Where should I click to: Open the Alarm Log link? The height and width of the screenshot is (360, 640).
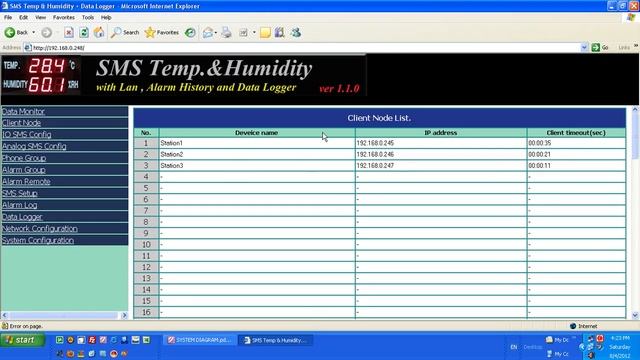(x=20, y=205)
